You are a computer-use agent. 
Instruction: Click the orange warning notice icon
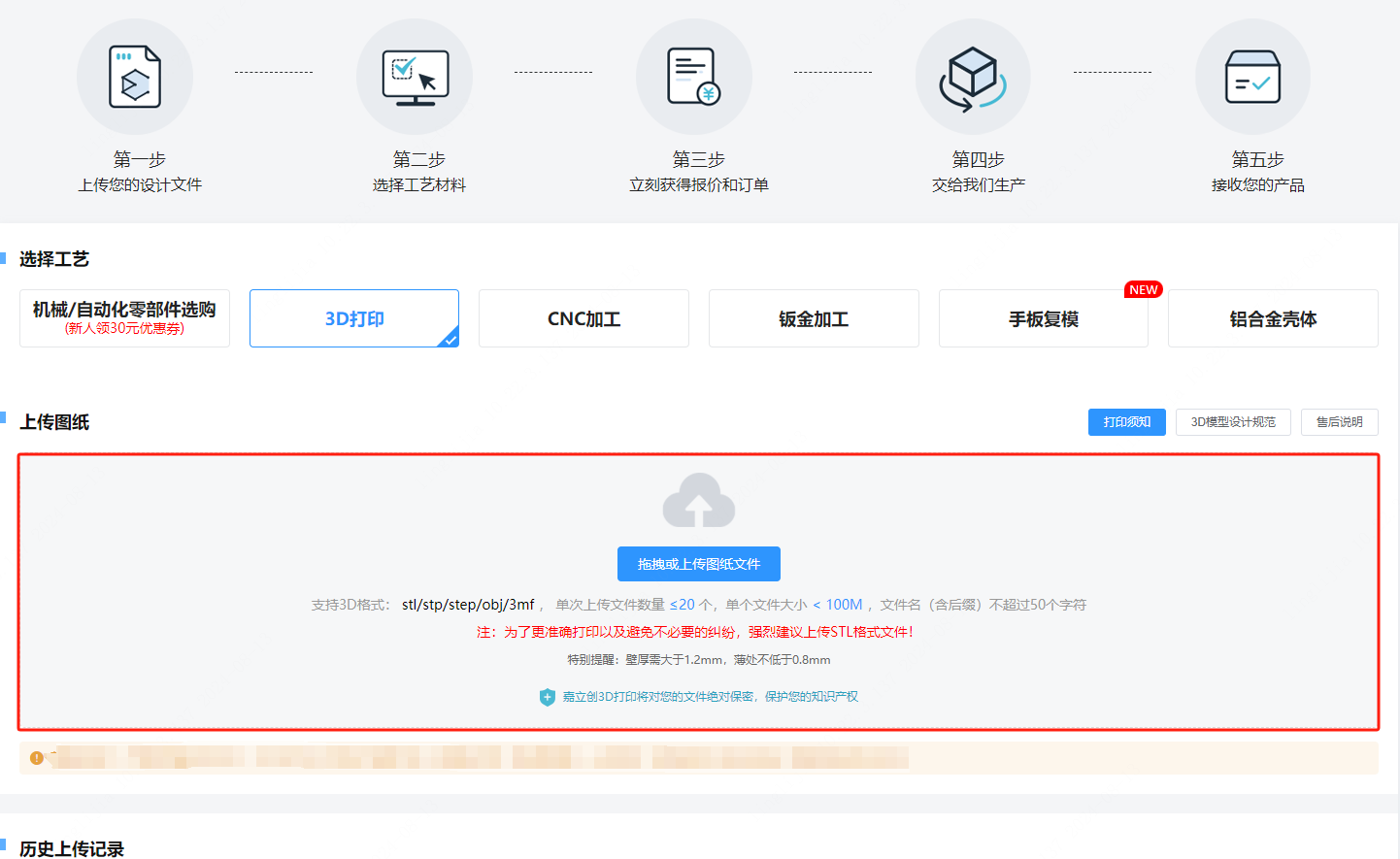click(x=37, y=758)
